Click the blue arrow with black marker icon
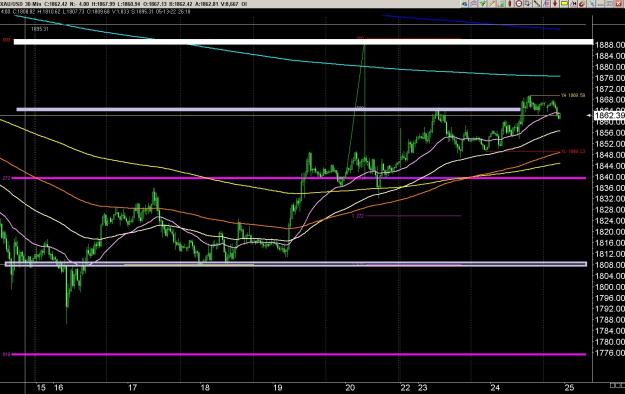 (x=574, y=4)
